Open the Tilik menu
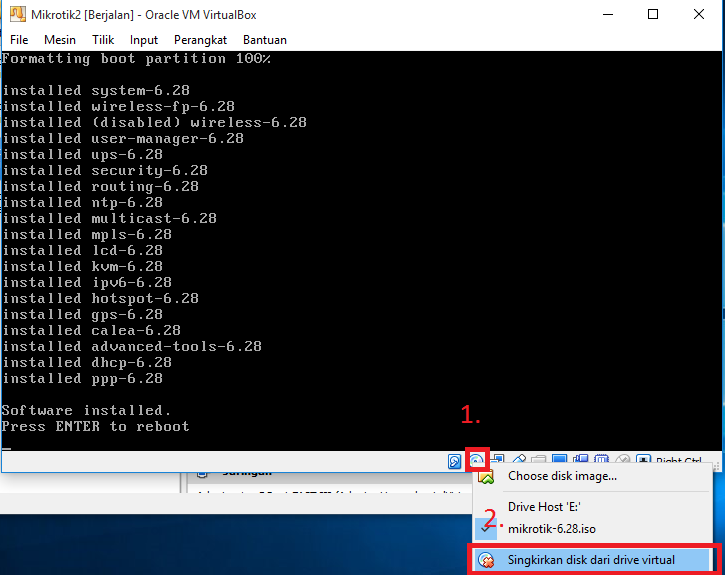725x575 pixels. point(103,40)
